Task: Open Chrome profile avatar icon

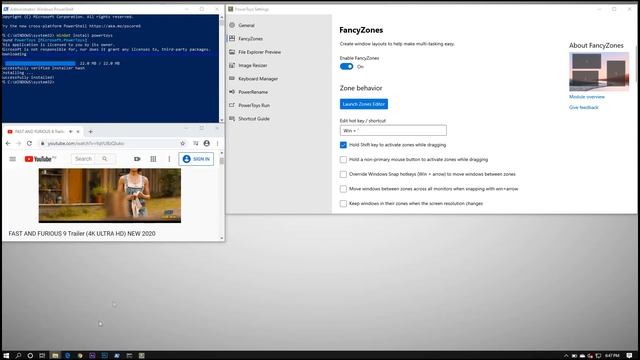Action: pyautogui.click(x=207, y=143)
